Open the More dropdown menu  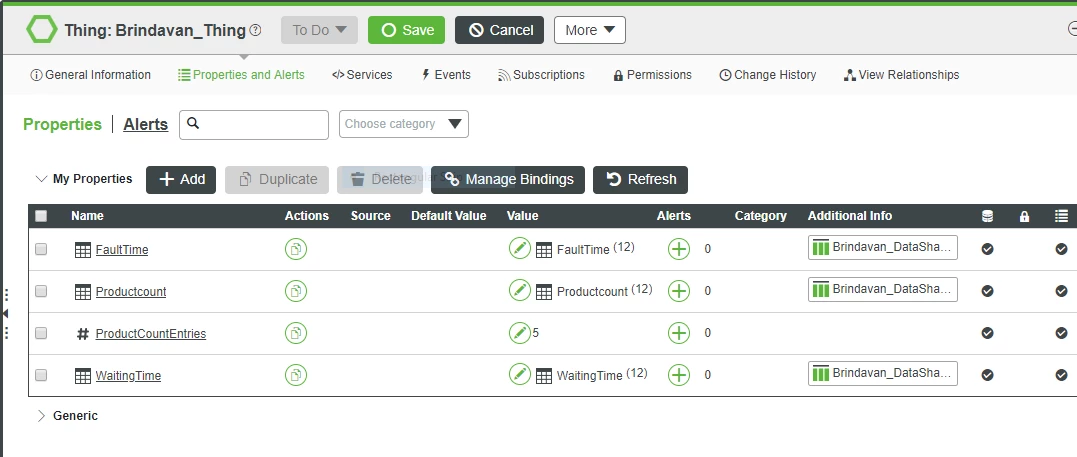point(589,30)
